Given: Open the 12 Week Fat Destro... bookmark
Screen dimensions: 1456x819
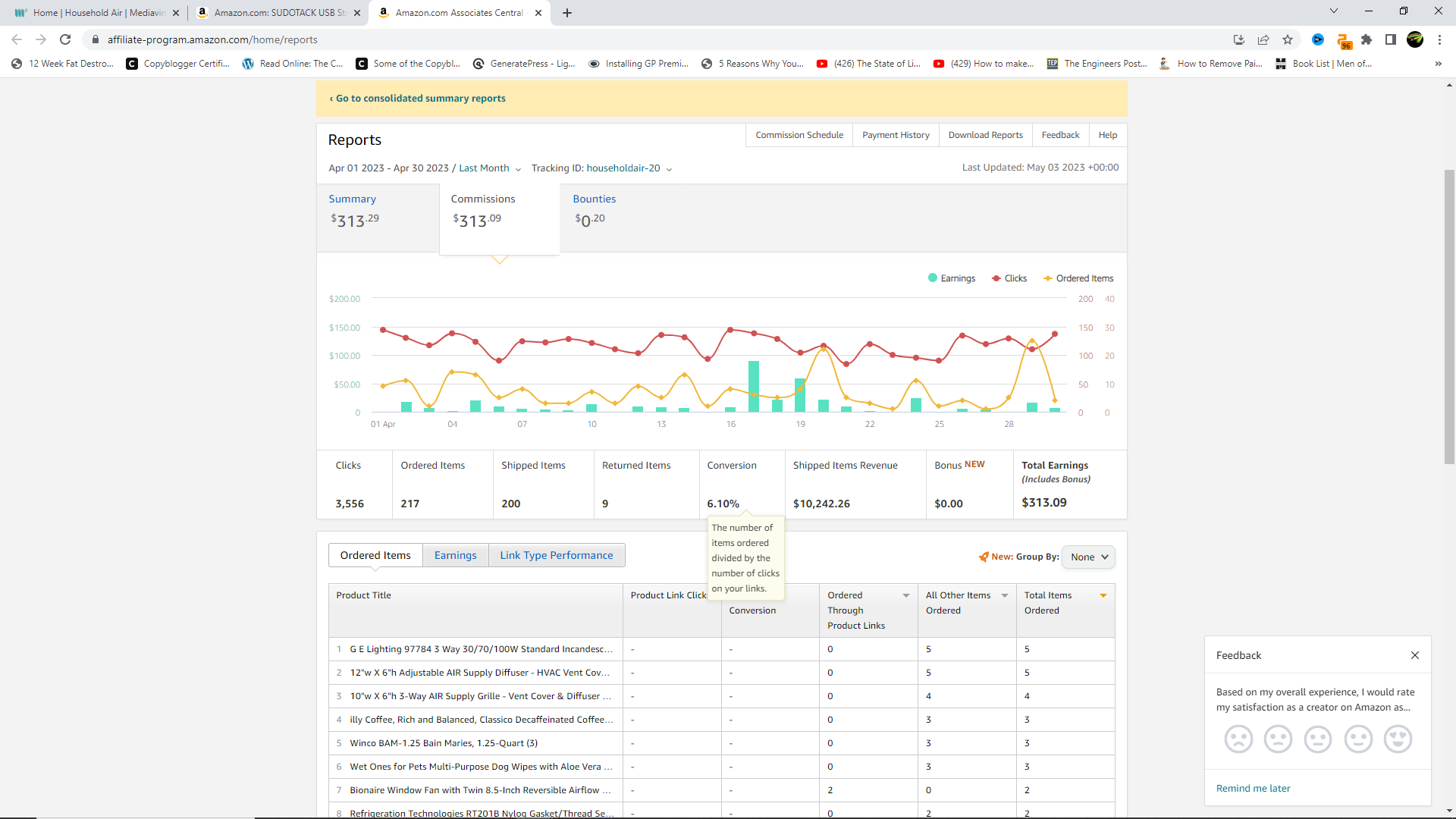Looking at the screenshot, I should click(63, 64).
